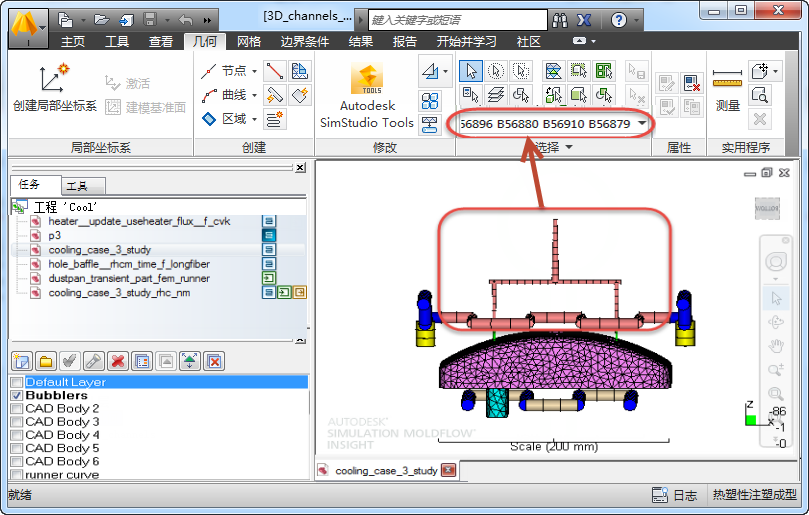Toggle the runner curve layer checkbox

pos(17,474)
